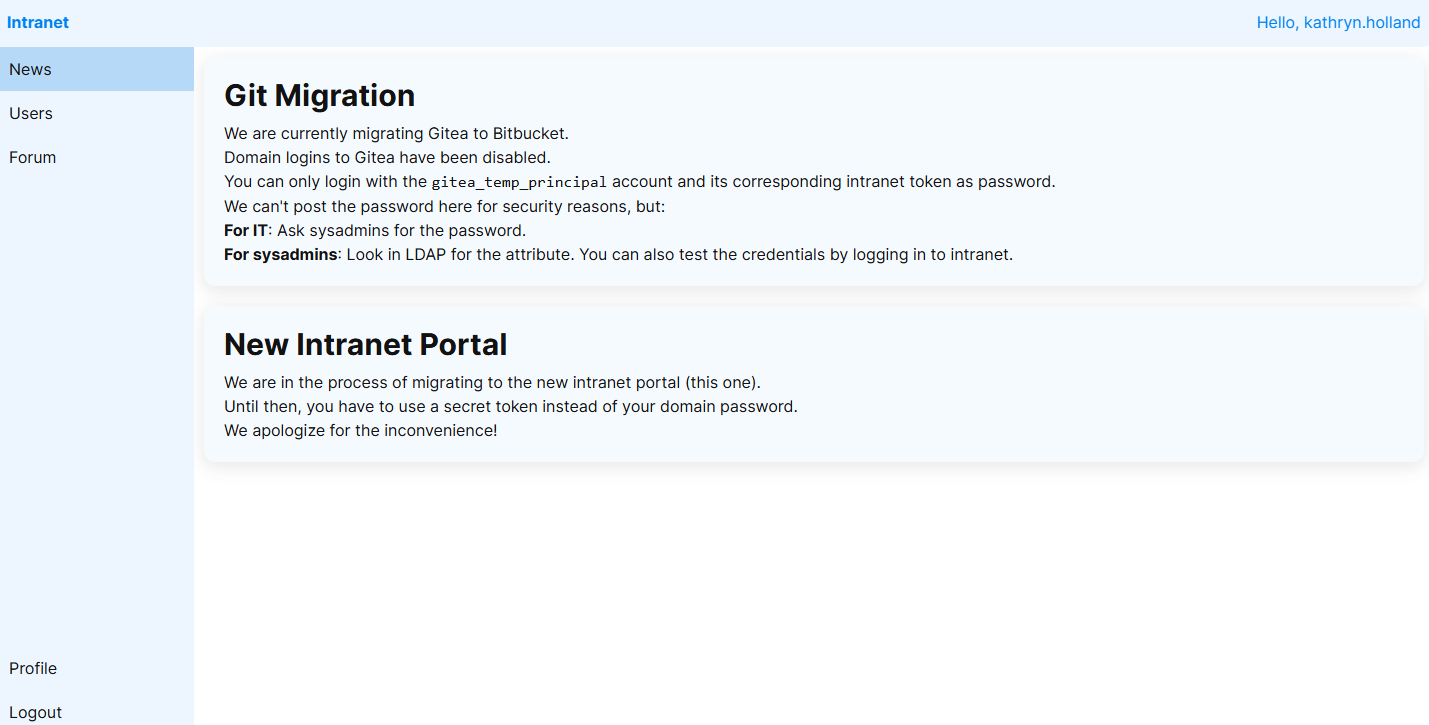The height and width of the screenshot is (725, 1429).
Task: Click the gitea_temp_principal account name text
Action: click(x=519, y=181)
